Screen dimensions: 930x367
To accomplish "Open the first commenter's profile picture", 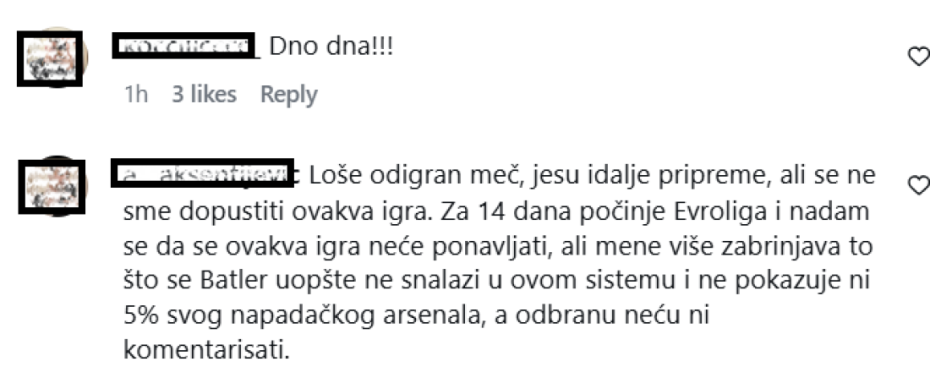I will point(53,58).
